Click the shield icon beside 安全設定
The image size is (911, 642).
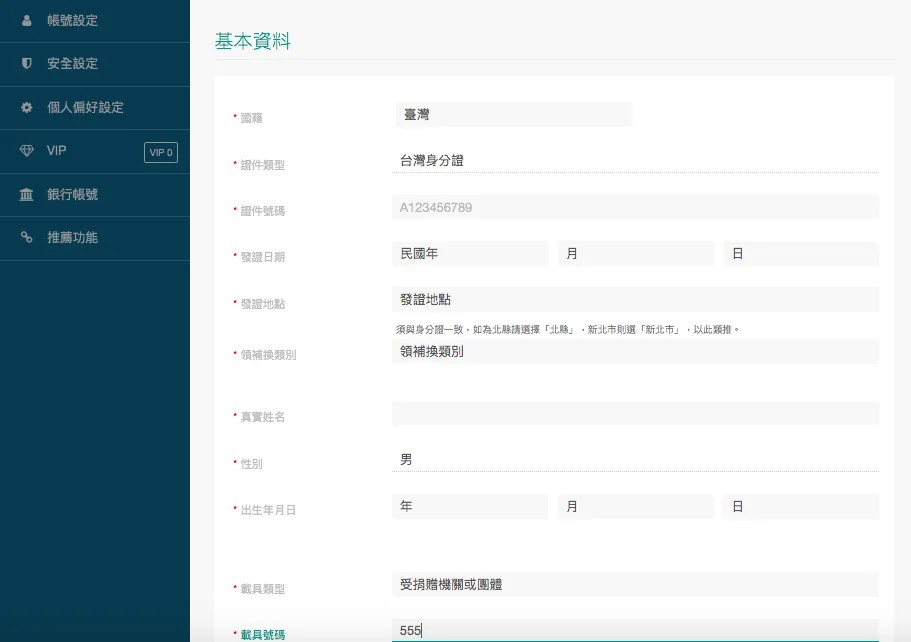(x=26, y=63)
